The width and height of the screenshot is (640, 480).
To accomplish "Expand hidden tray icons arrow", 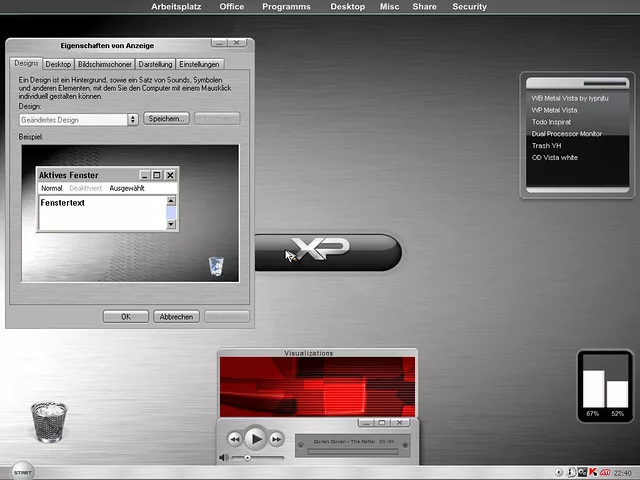I will tap(559, 472).
